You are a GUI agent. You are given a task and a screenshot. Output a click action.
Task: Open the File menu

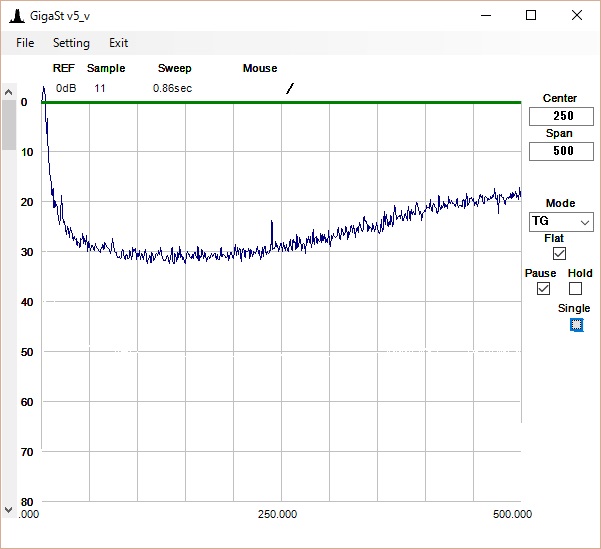25,43
